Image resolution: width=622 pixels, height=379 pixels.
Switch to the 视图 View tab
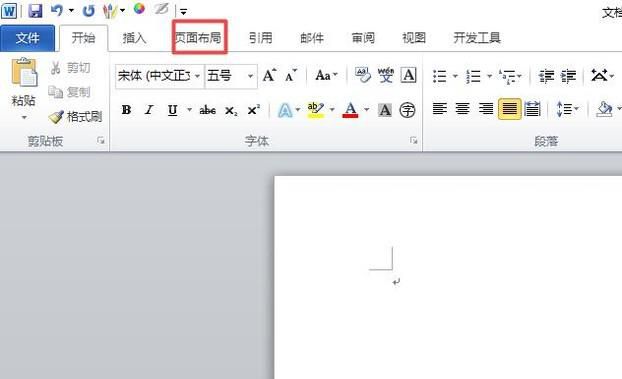(x=414, y=38)
